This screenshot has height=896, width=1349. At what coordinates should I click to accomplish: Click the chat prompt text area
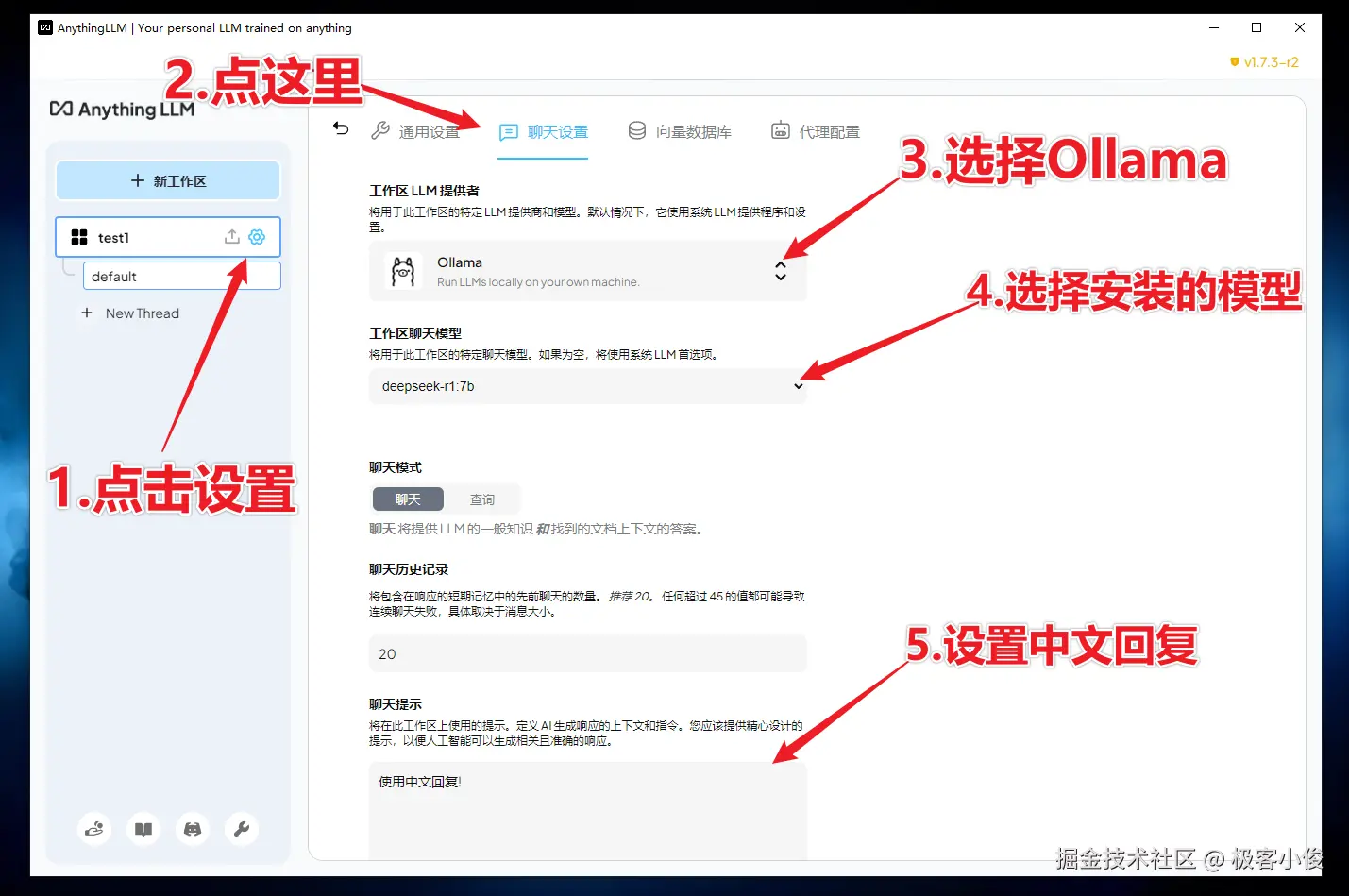[x=587, y=811]
